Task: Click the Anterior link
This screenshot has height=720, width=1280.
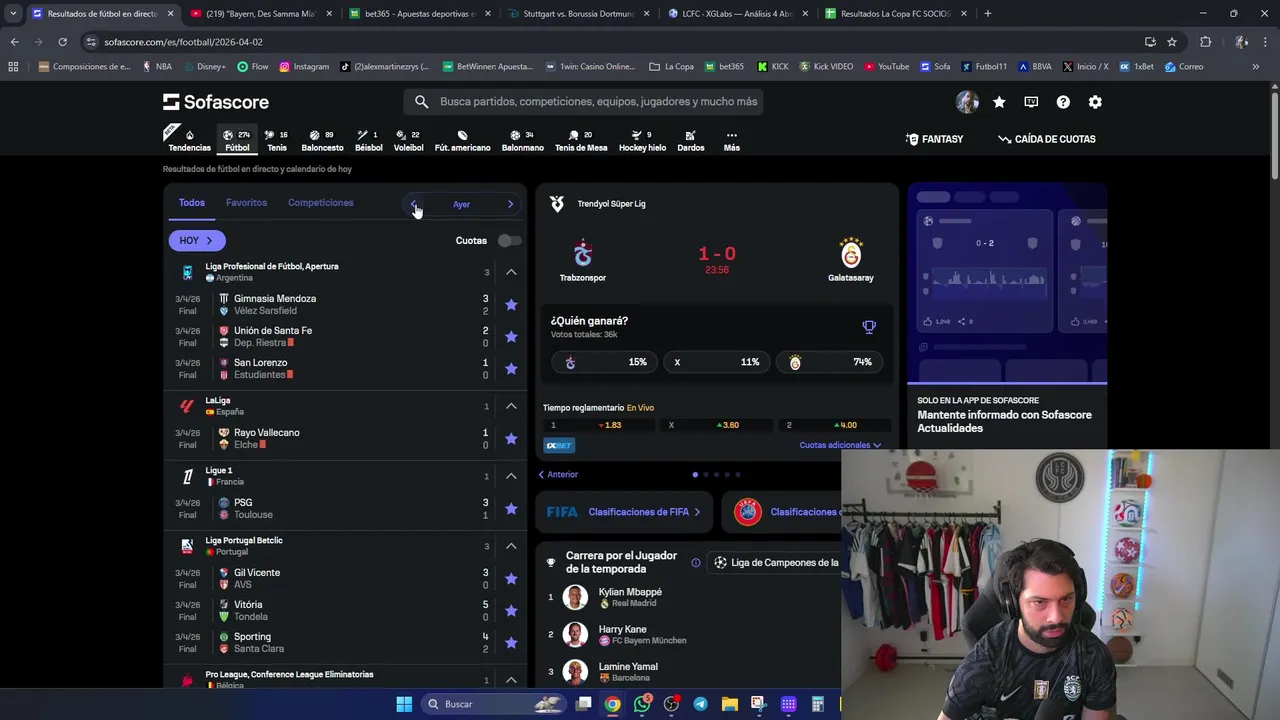Action: [558, 475]
